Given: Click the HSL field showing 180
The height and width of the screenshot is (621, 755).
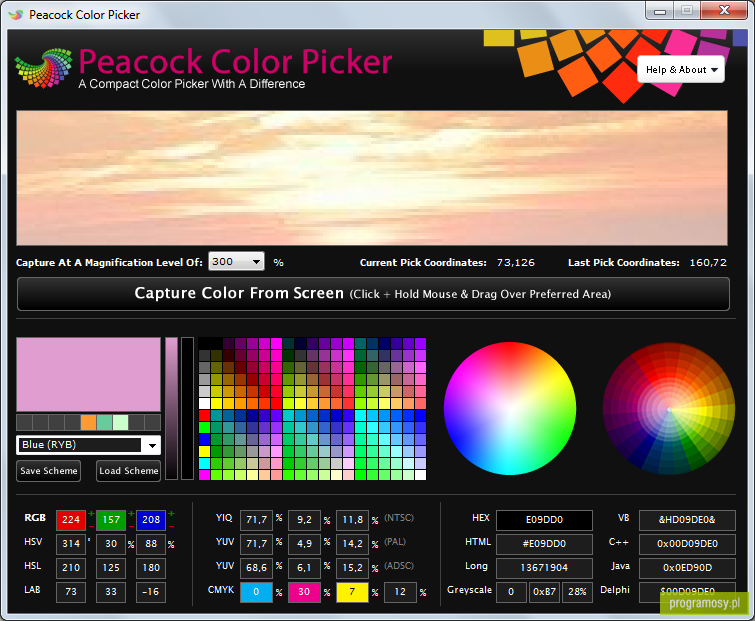Looking at the screenshot, I should (151, 568).
